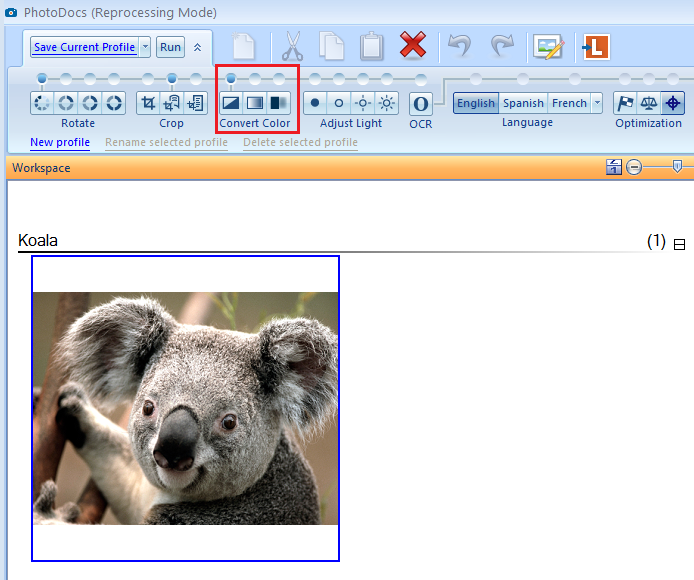Toggle French OCR language
The width and height of the screenshot is (694, 580).
point(569,103)
